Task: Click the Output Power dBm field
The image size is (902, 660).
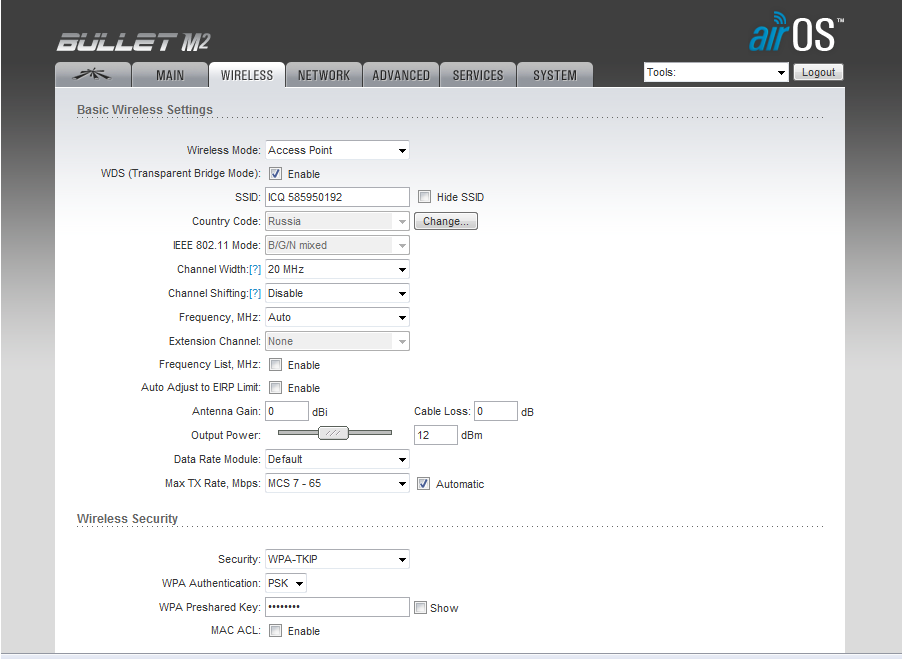Action: point(435,435)
